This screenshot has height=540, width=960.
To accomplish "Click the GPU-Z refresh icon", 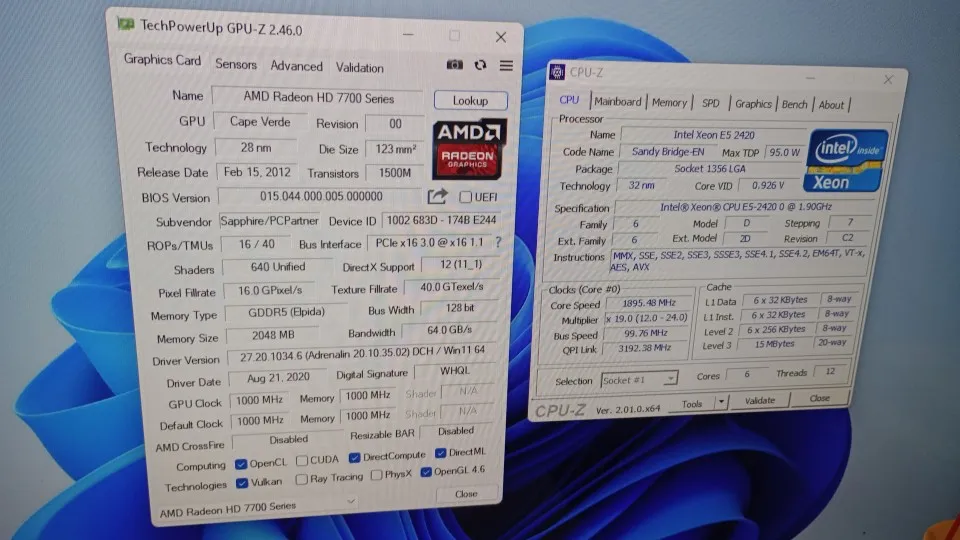I will click(x=480, y=65).
